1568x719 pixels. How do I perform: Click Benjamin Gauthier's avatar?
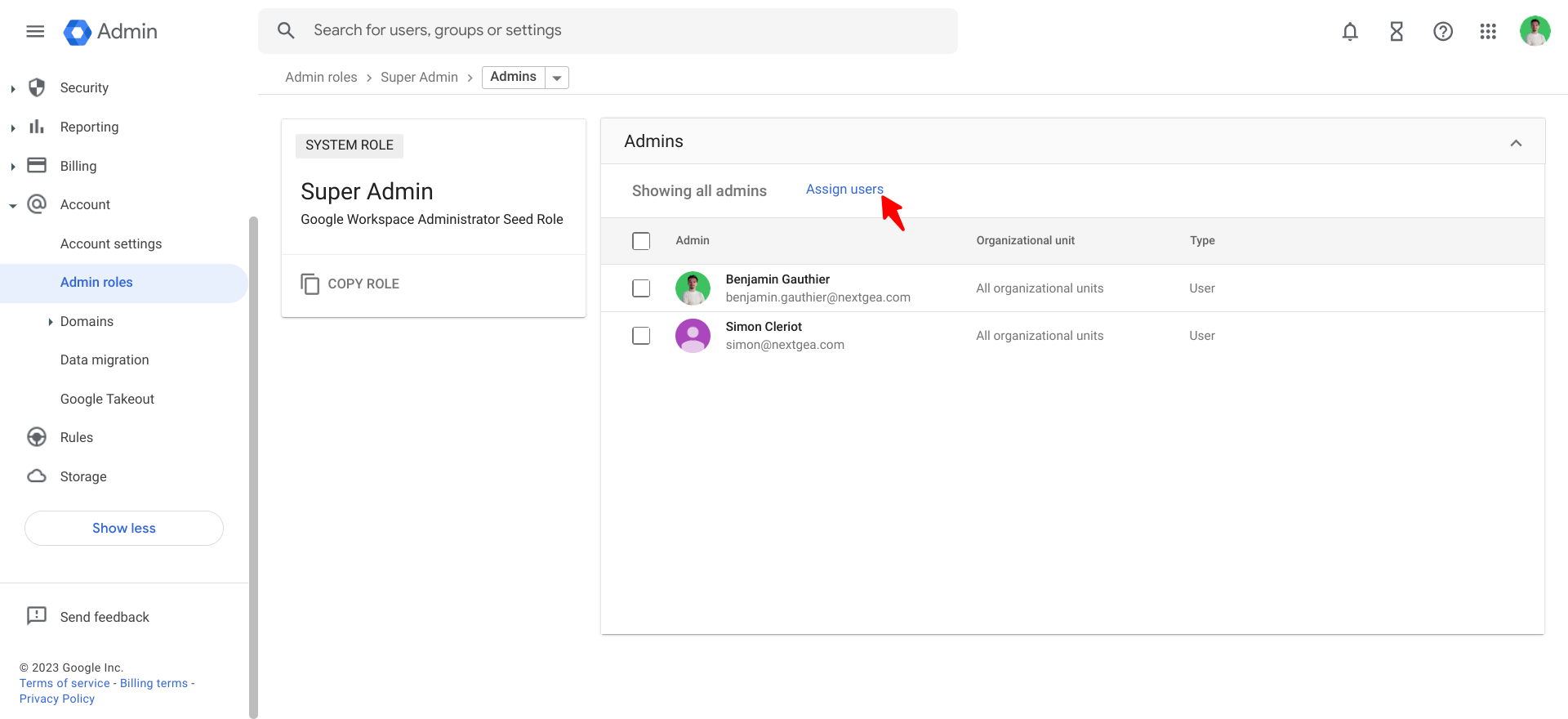click(x=693, y=288)
